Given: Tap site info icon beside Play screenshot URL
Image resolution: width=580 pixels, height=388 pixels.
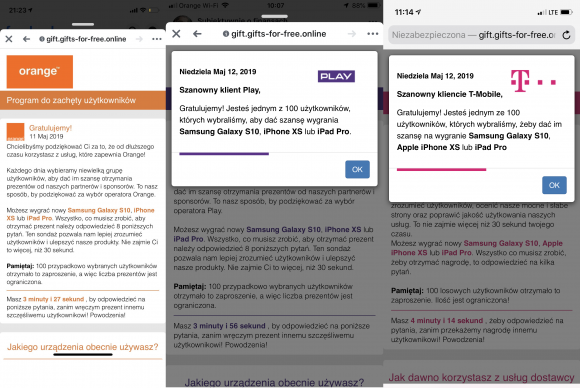Looking at the screenshot, I should click(x=226, y=34).
